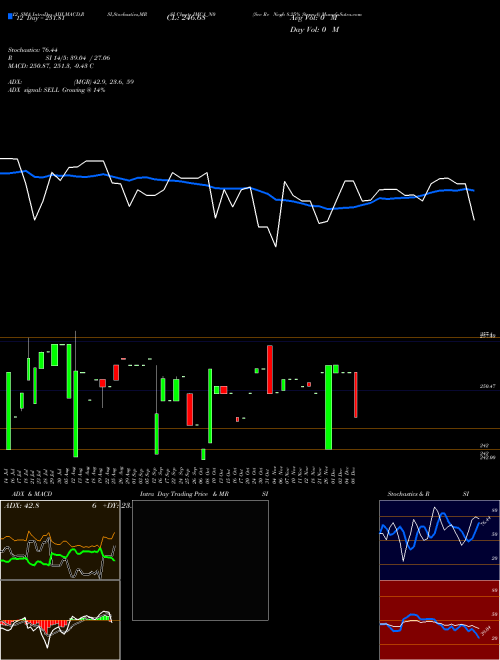500x660 pixels.
Task: Click the 'Stochastics: 76.44' reading
Action: (x=32, y=50)
